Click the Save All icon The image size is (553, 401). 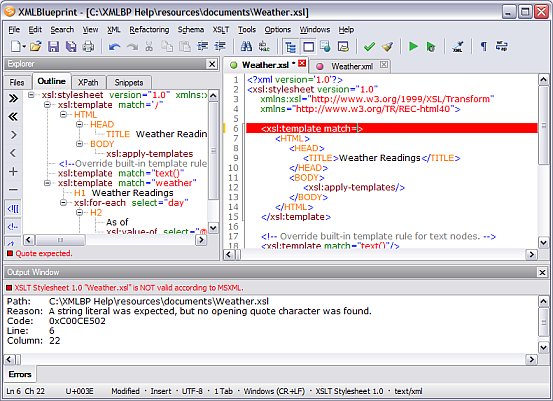coord(71,46)
